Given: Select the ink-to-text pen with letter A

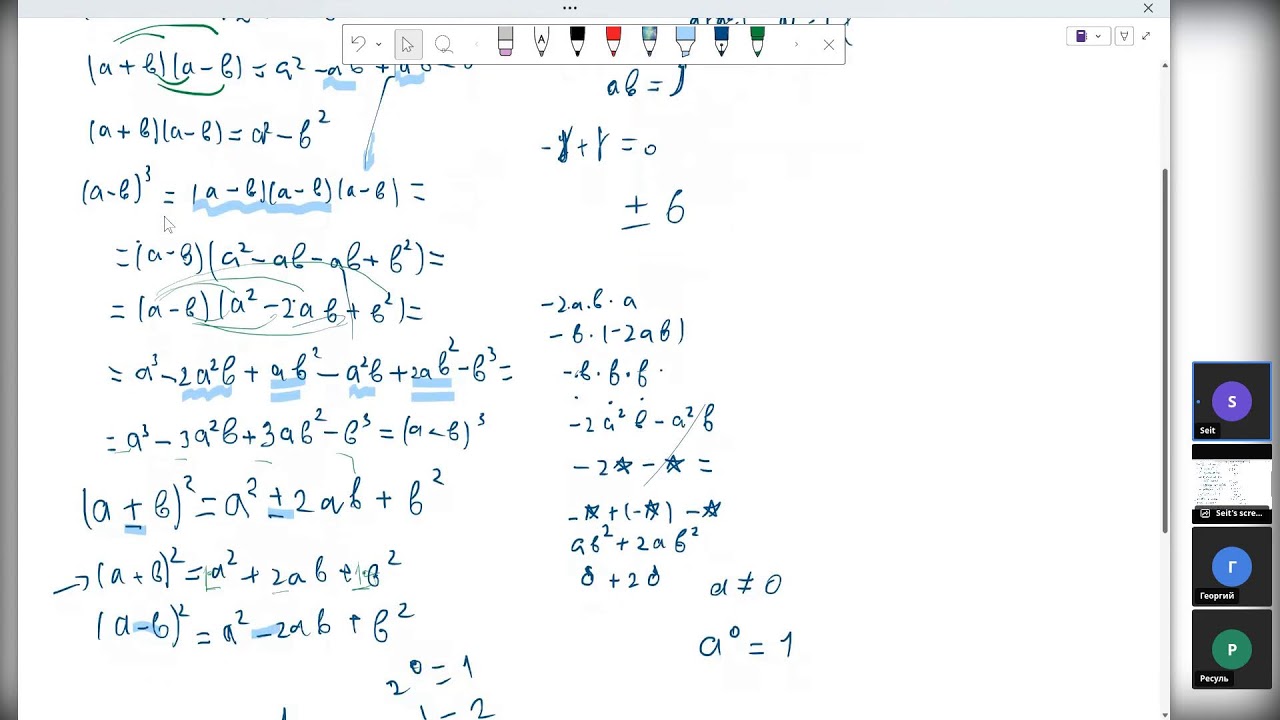Looking at the screenshot, I should 541,42.
